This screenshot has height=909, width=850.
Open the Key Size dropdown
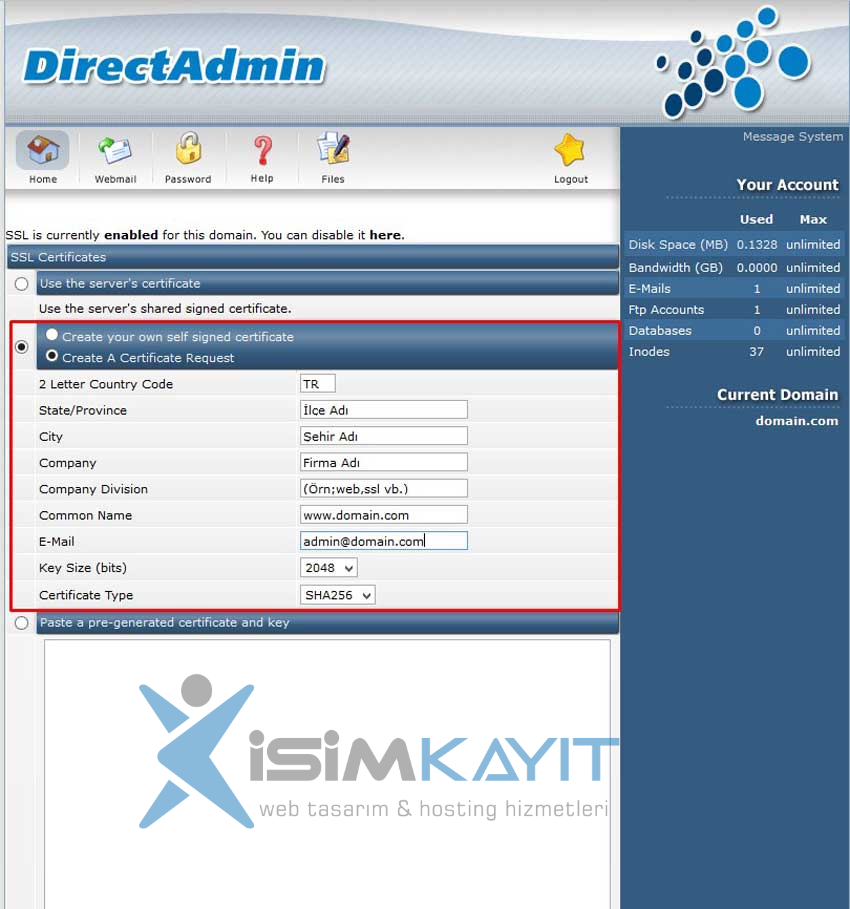328,568
